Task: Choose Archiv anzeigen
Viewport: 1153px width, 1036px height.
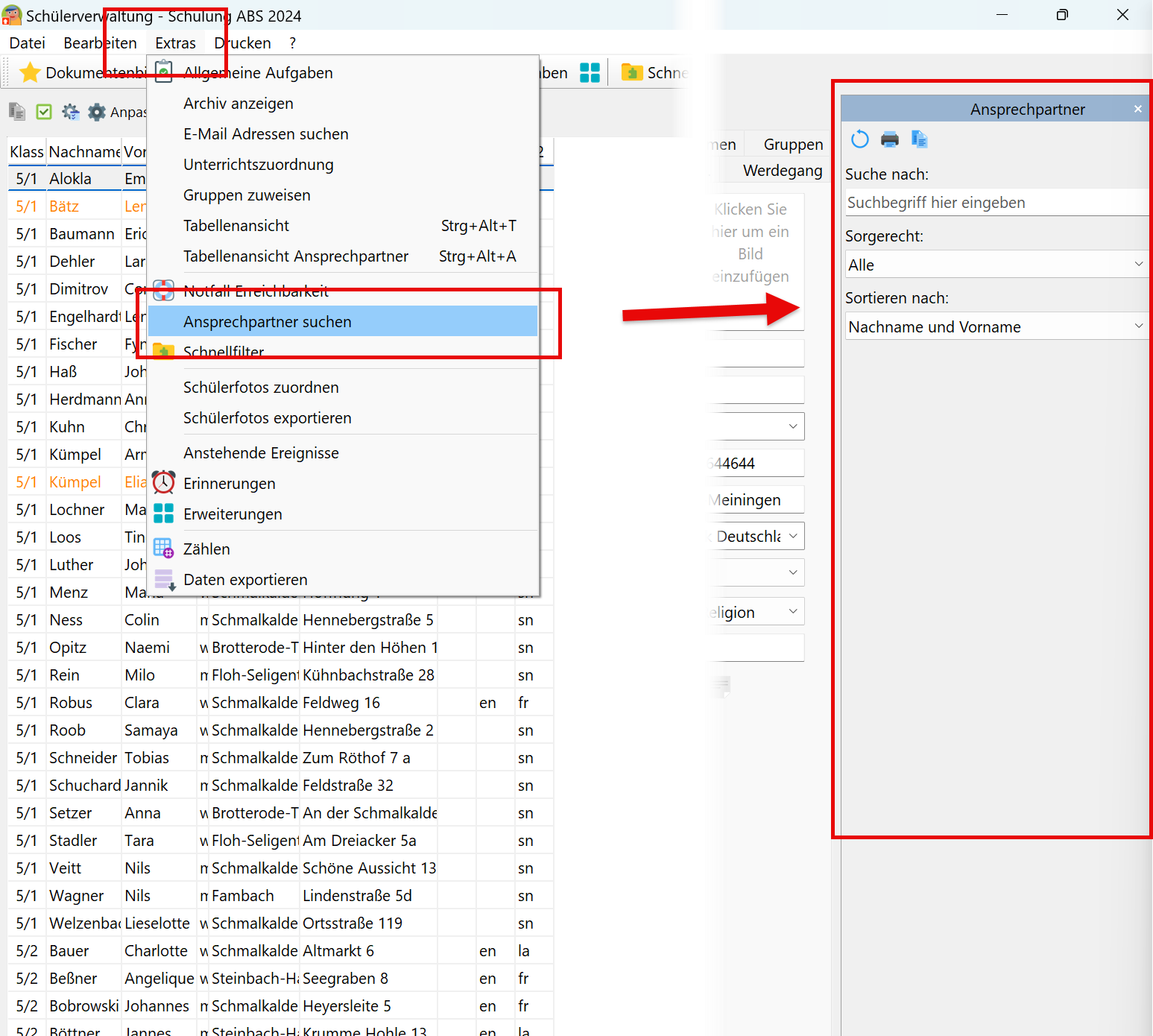Action: 343,103
